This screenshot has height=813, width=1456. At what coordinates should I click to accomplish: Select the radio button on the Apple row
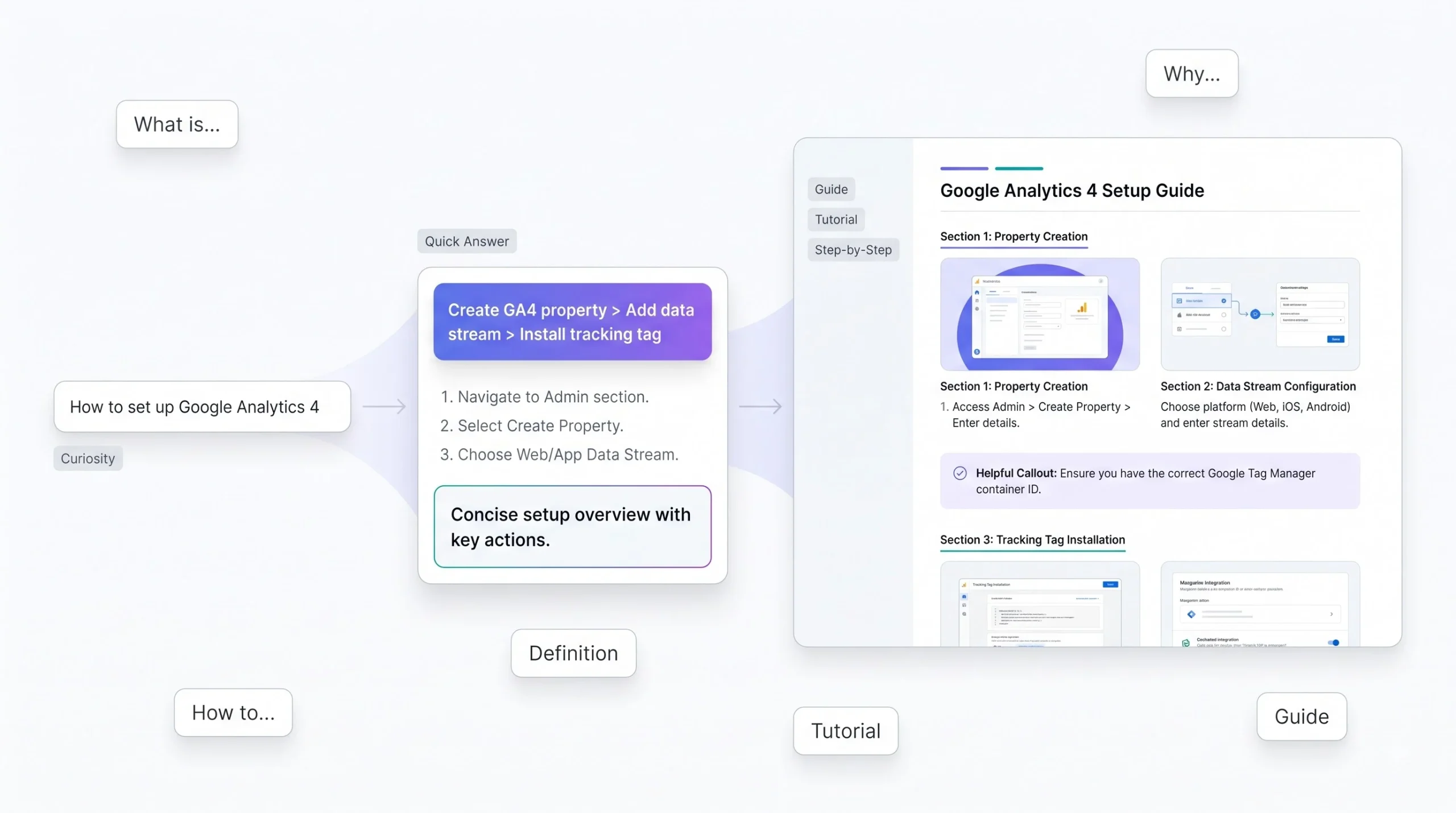click(1223, 315)
